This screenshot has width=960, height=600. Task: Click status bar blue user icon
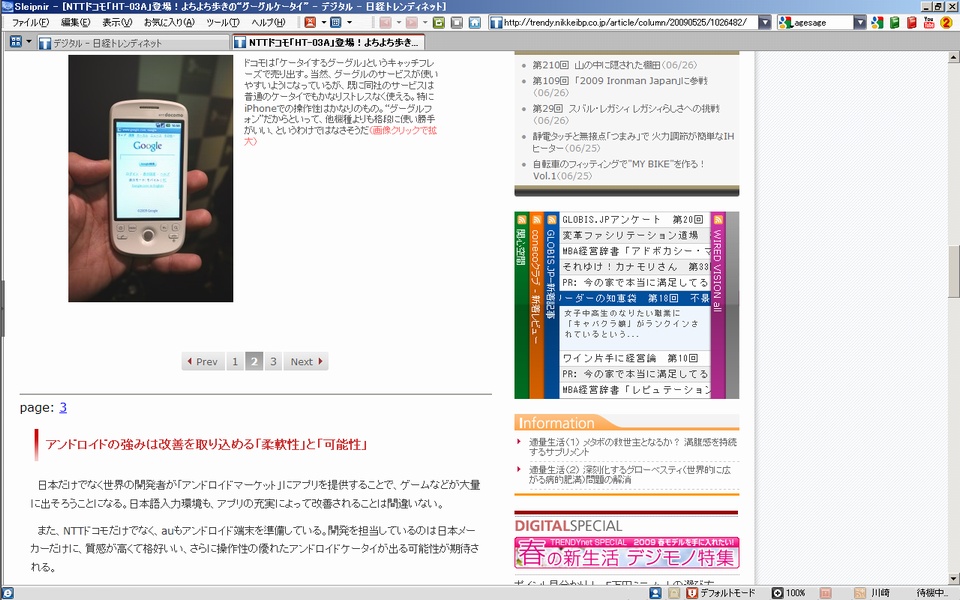[x=655, y=593]
